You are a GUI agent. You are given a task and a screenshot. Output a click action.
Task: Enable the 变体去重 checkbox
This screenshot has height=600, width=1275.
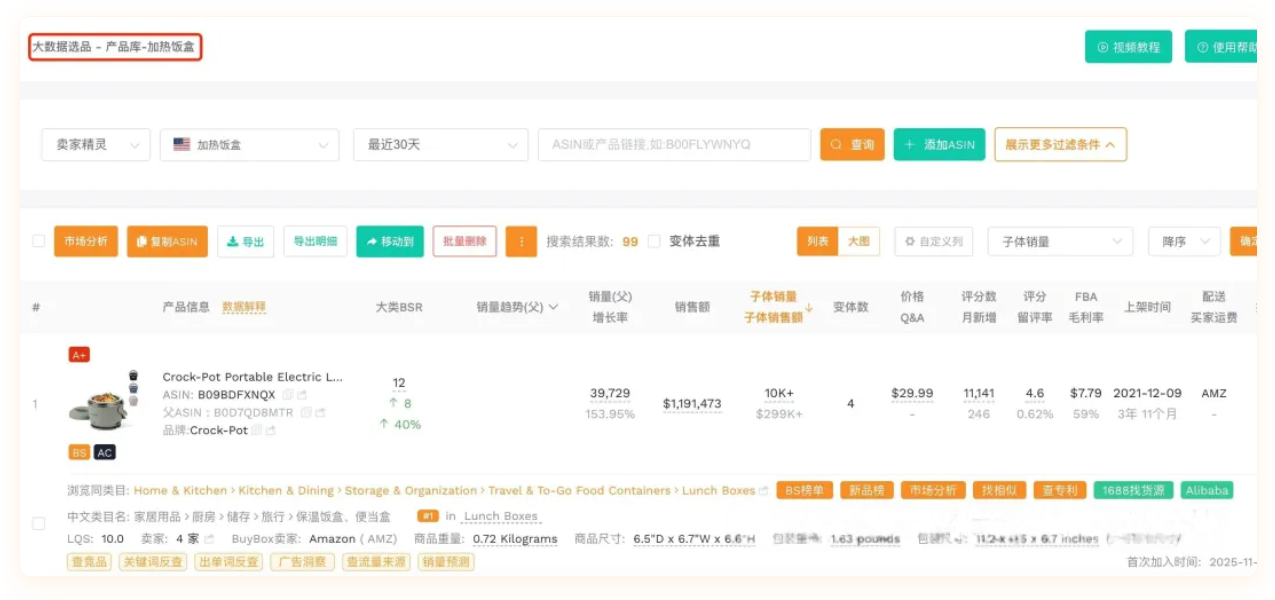pyautogui.click(x=654, y=241)
